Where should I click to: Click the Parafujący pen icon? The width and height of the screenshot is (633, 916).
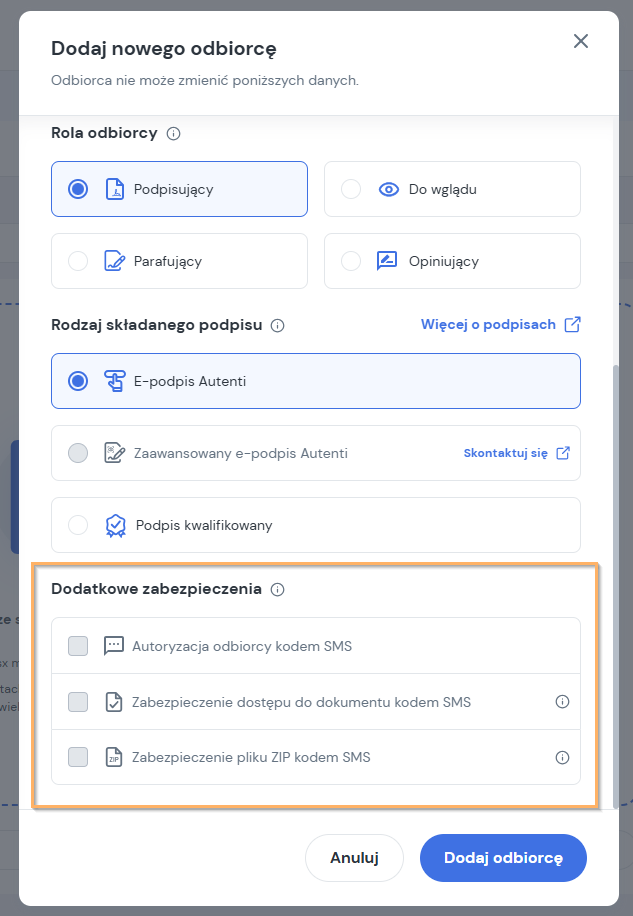click(x=114, y=261)
